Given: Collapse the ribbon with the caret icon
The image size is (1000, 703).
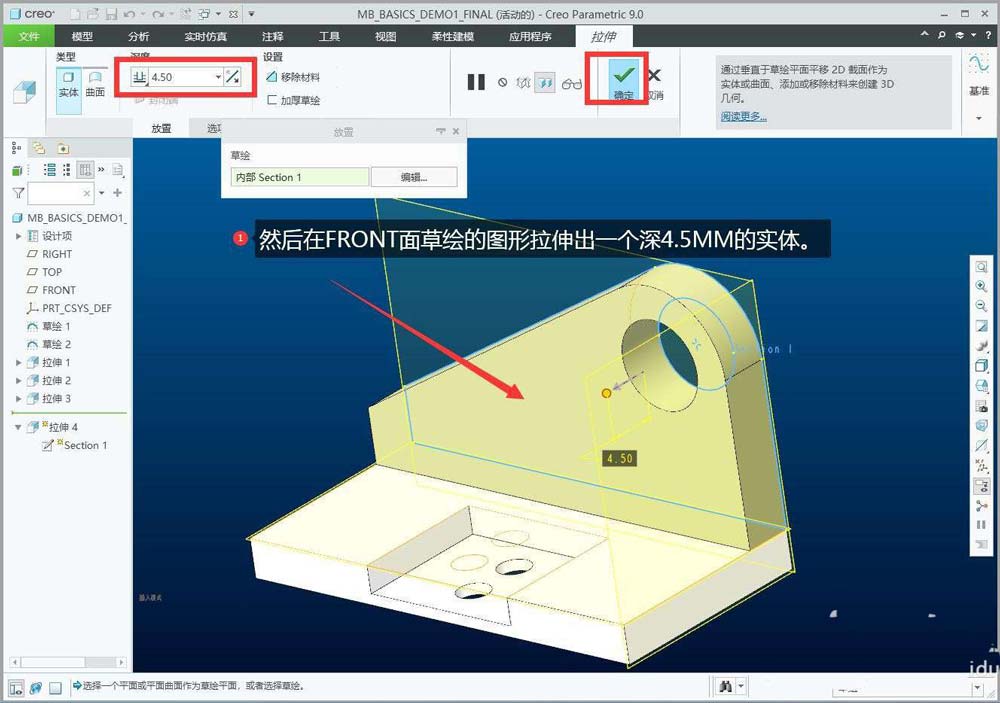Looking at the screenshot, I should pos(924,35).
